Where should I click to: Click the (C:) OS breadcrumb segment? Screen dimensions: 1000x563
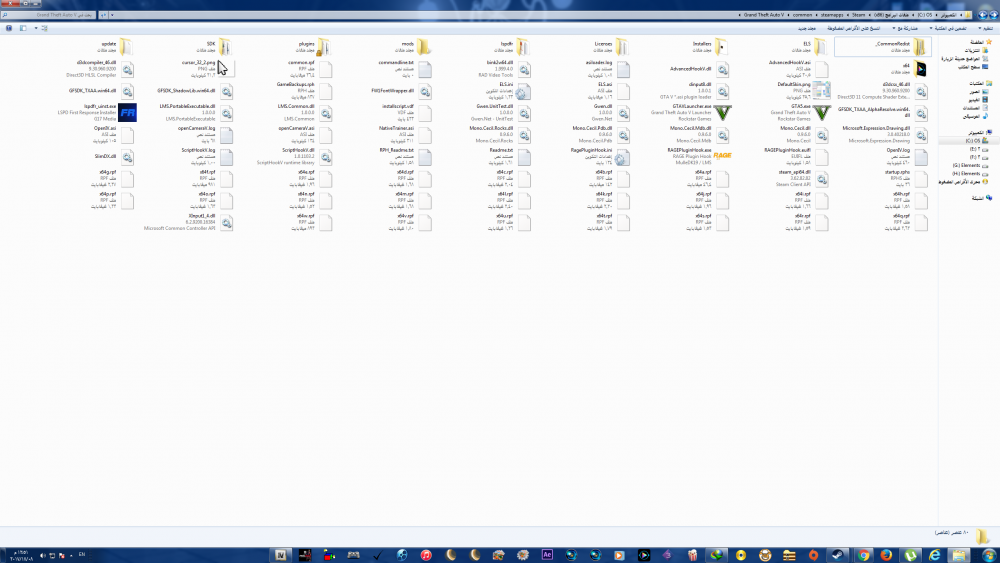click(x=925, y=15)
